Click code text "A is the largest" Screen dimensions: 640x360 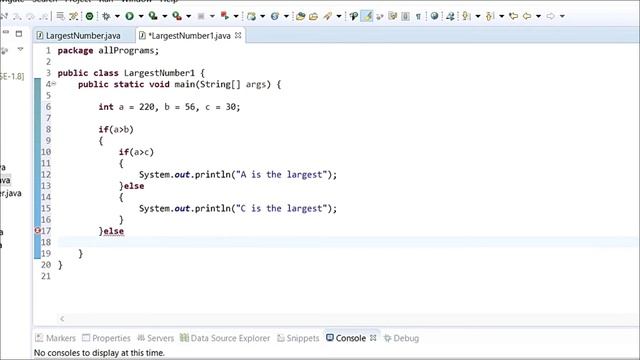[x=282, y=175]
